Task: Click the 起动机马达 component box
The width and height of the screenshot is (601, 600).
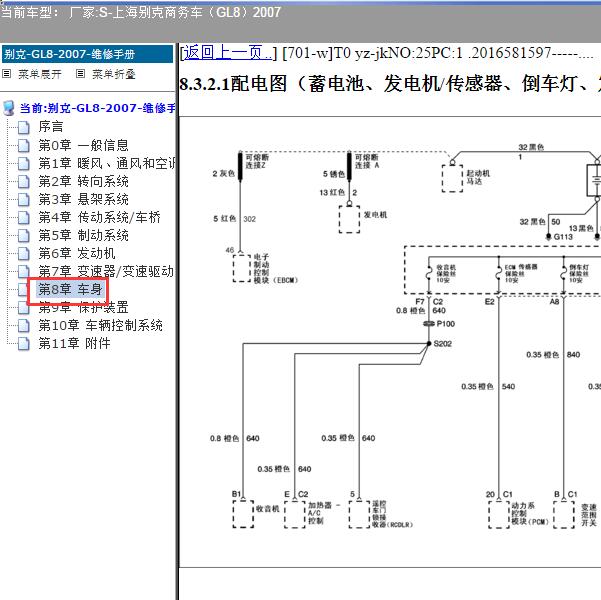Action: click(x=452, y=179)
